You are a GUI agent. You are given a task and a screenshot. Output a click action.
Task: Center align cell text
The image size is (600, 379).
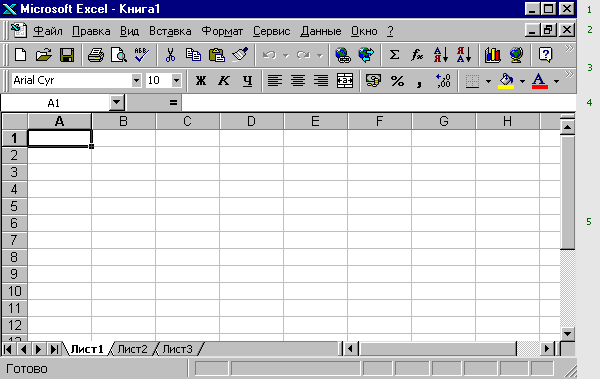tap(298, 81)
